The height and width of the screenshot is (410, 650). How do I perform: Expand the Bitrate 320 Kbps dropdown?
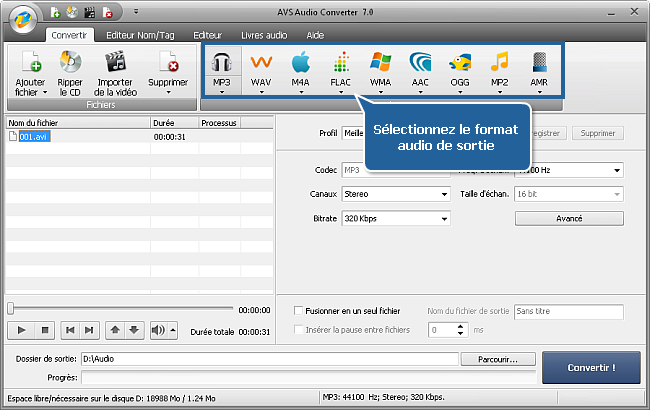[396, 218]
